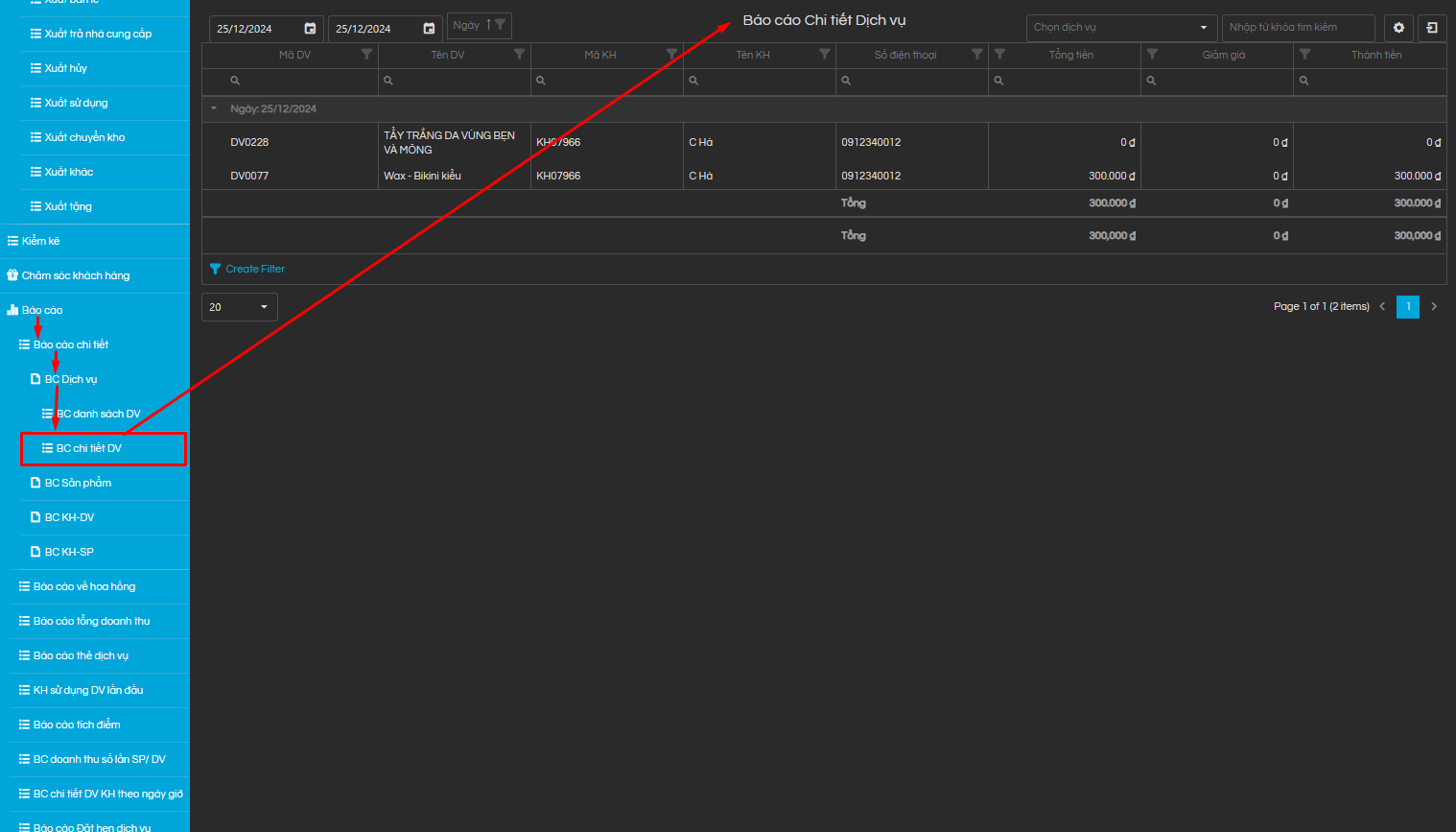The width and height of the screenshot is (1456, 832).
Task: Open filter on Mã DV column
Action: [x=366, y=55]
